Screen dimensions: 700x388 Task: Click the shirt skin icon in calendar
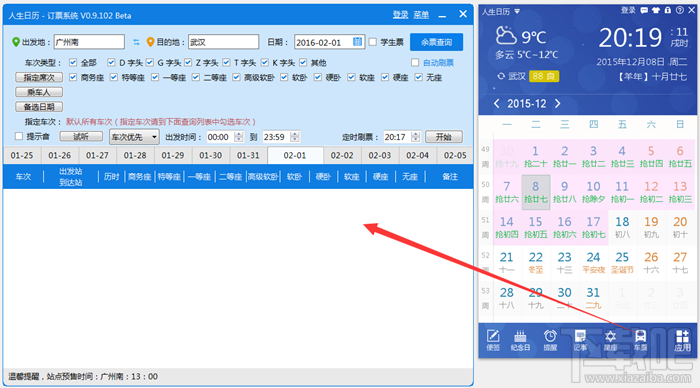656,10
